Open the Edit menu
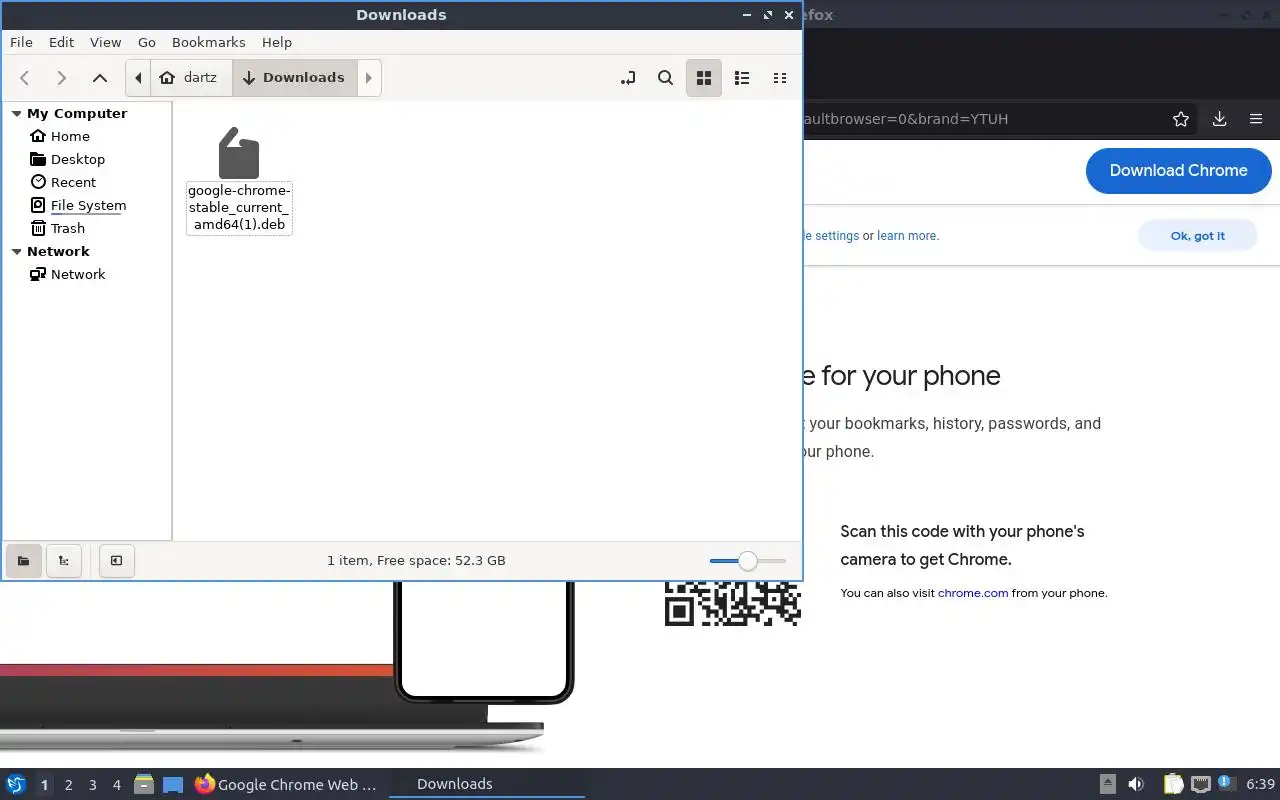Screen dimensions: 1280x800 point(61,42)
